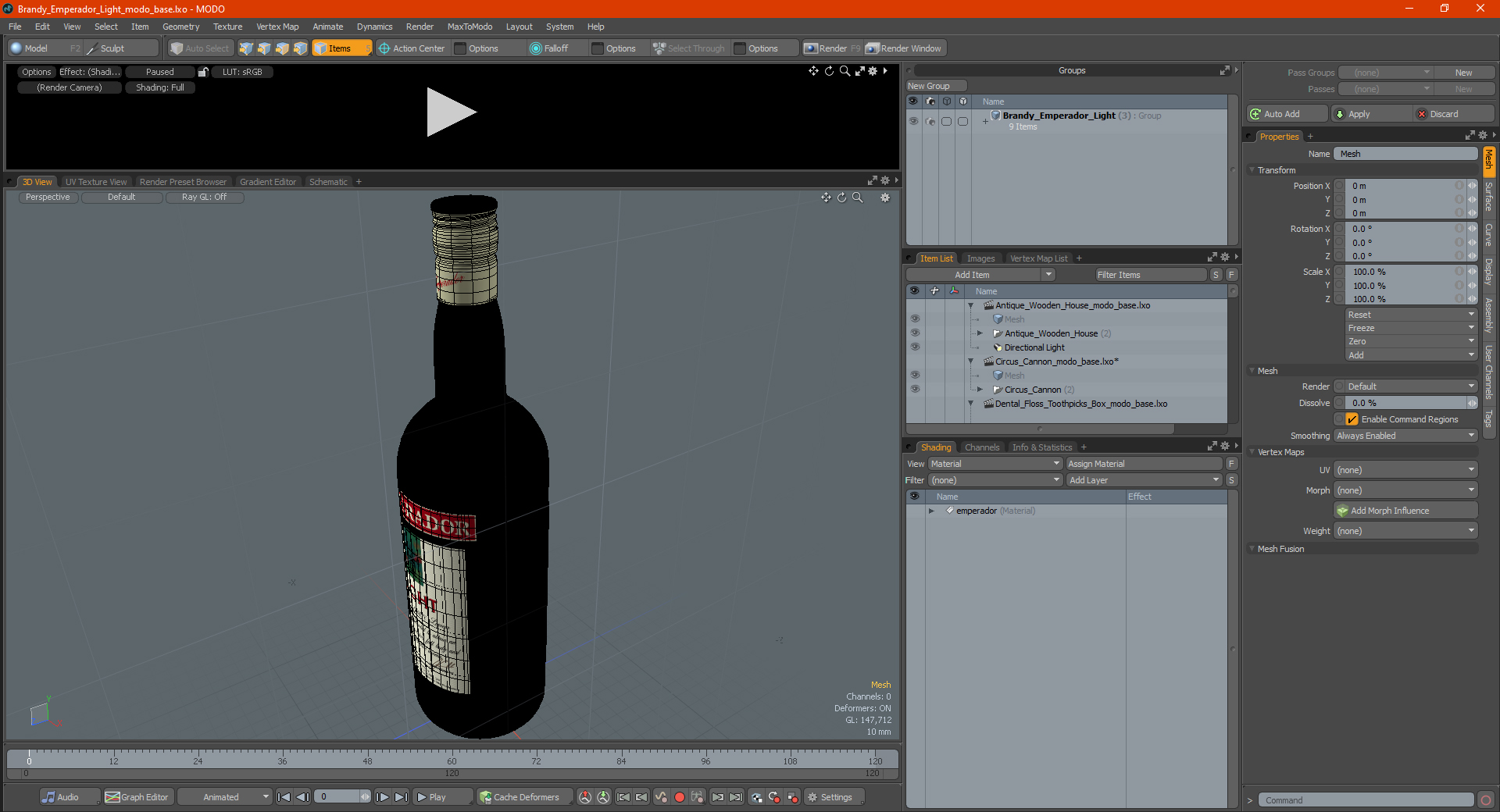Click the 3D viewport pan move icon
The width and height of the screenshot is (1500, 812).
pos(826,198)
